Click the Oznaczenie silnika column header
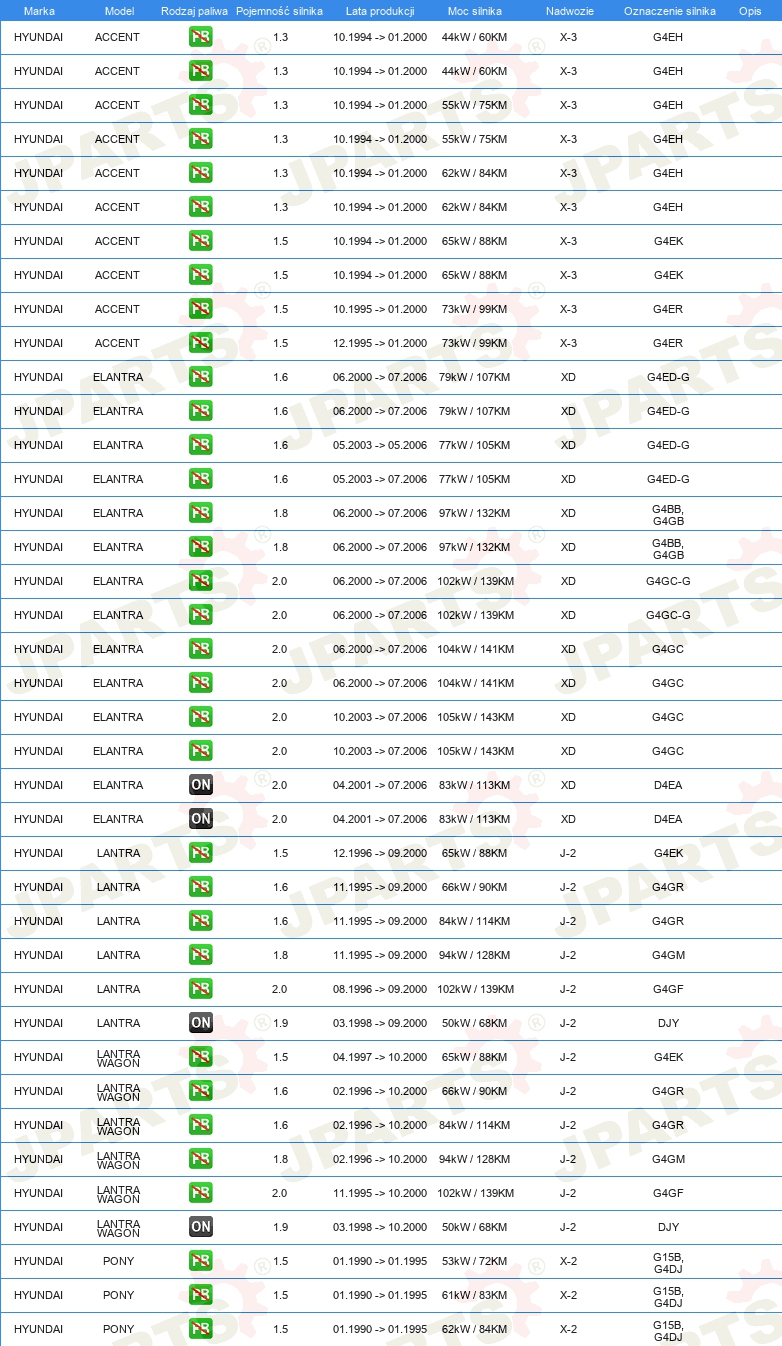This screenshot has width=782, height=1346. (x=670, y=11)
